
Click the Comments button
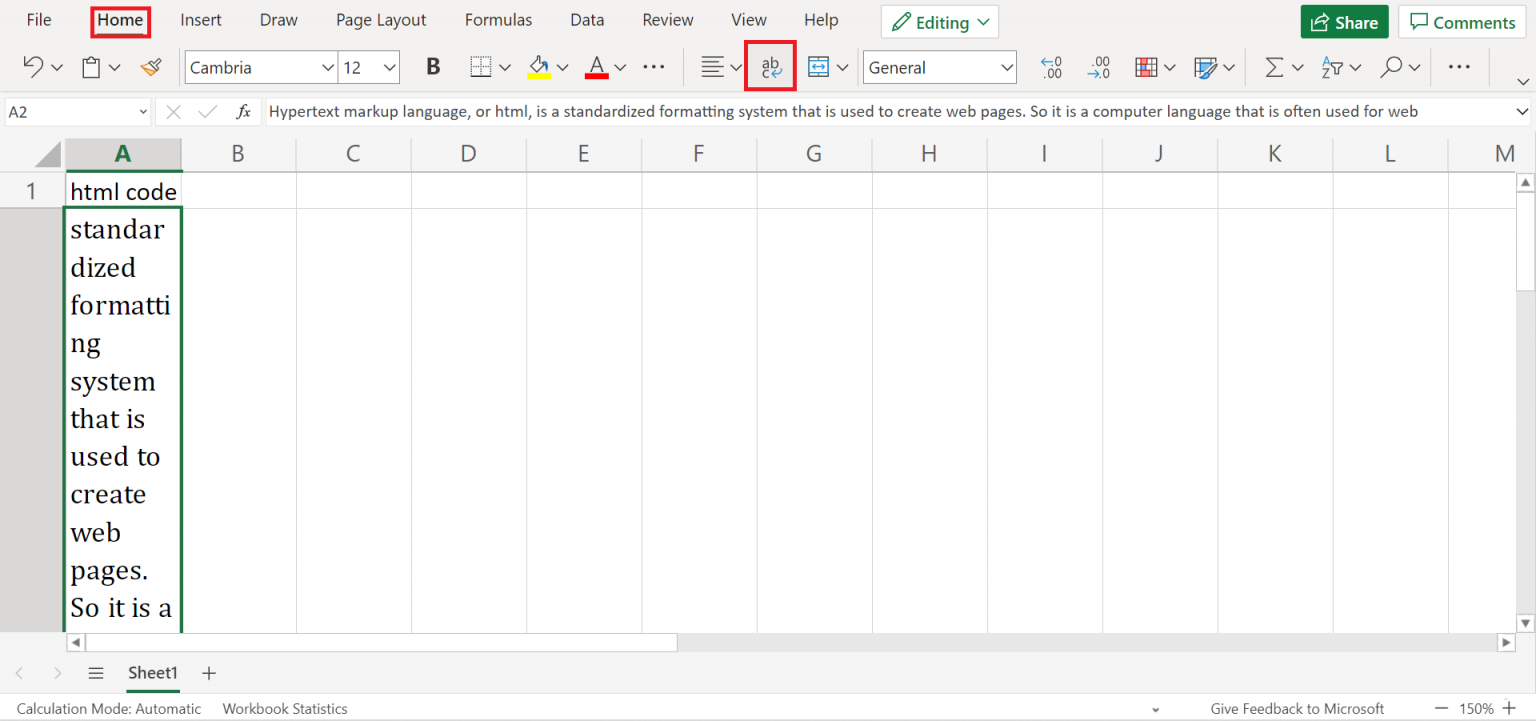click(1461, 21)
